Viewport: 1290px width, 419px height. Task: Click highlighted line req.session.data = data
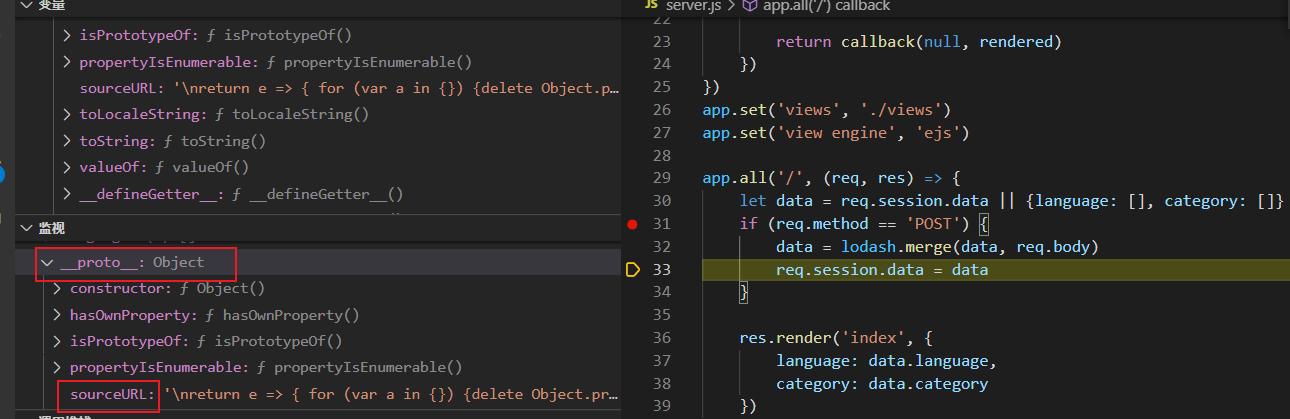(882, 270)
